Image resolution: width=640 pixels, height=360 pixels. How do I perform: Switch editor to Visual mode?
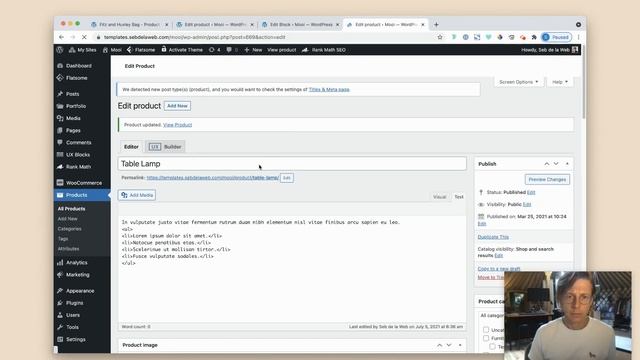coord(439,197)
